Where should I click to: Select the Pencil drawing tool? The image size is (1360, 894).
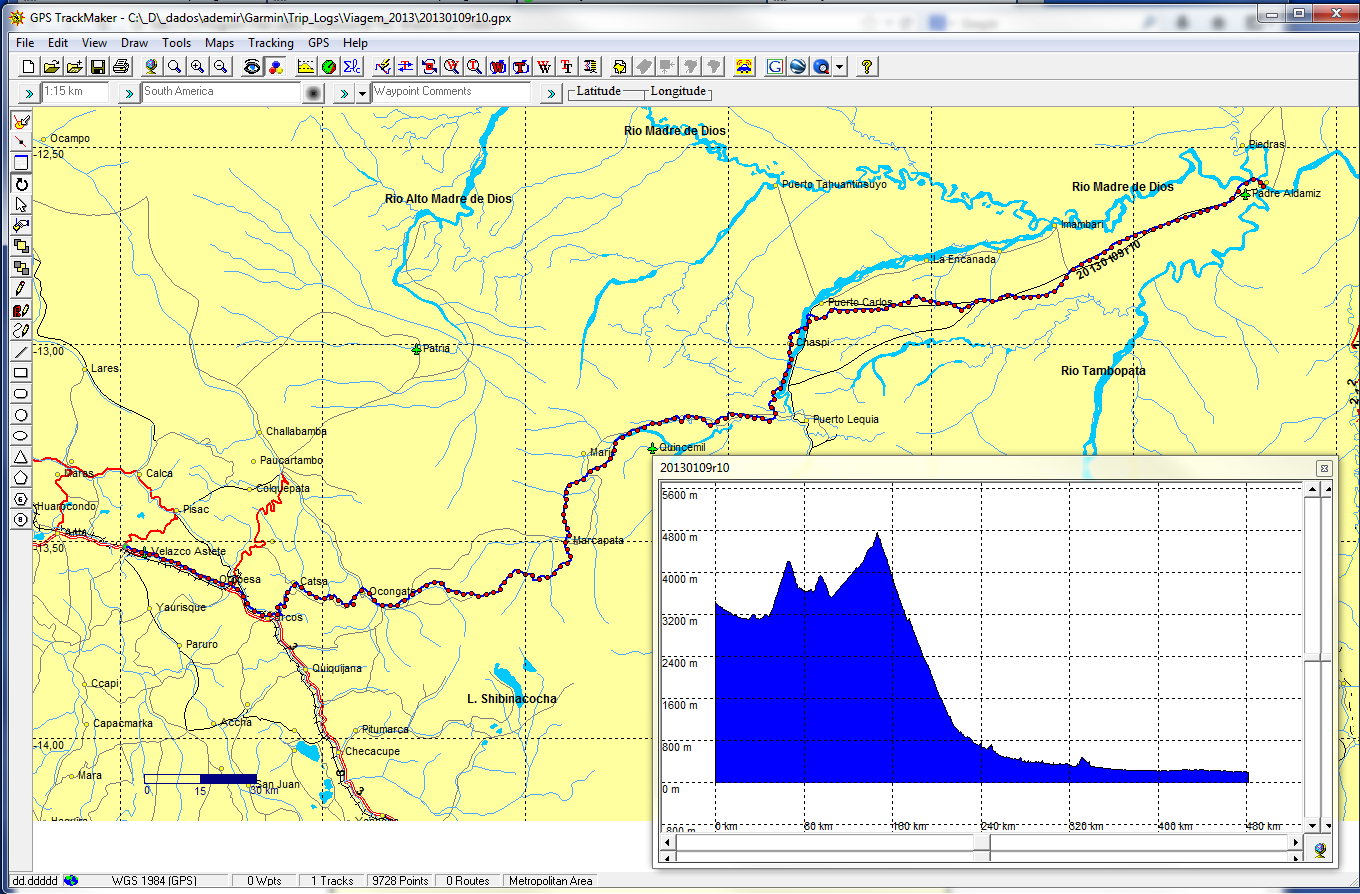21,288
